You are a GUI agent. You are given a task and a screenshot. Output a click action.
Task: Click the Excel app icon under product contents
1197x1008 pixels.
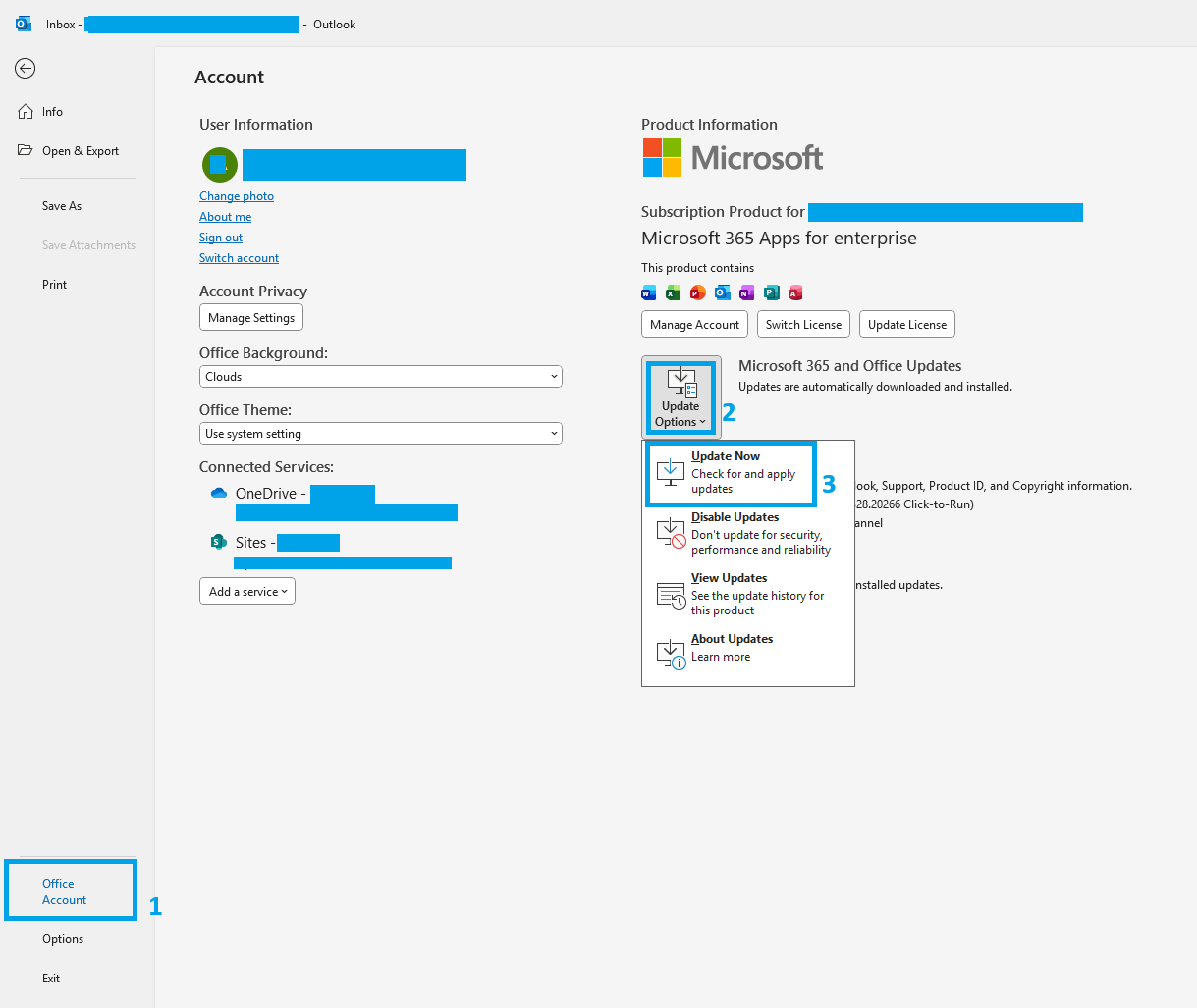coord(673,292)
